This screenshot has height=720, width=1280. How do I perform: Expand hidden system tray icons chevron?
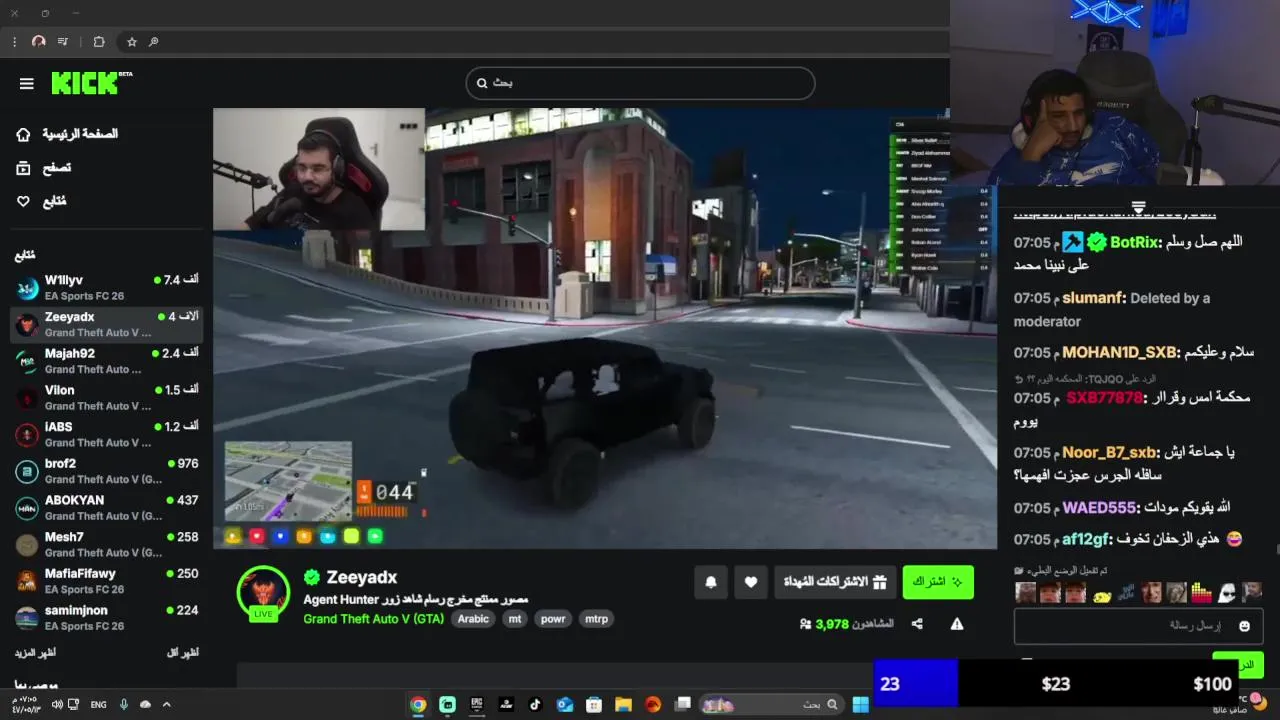pyautogui.click(x=166, y=705)
